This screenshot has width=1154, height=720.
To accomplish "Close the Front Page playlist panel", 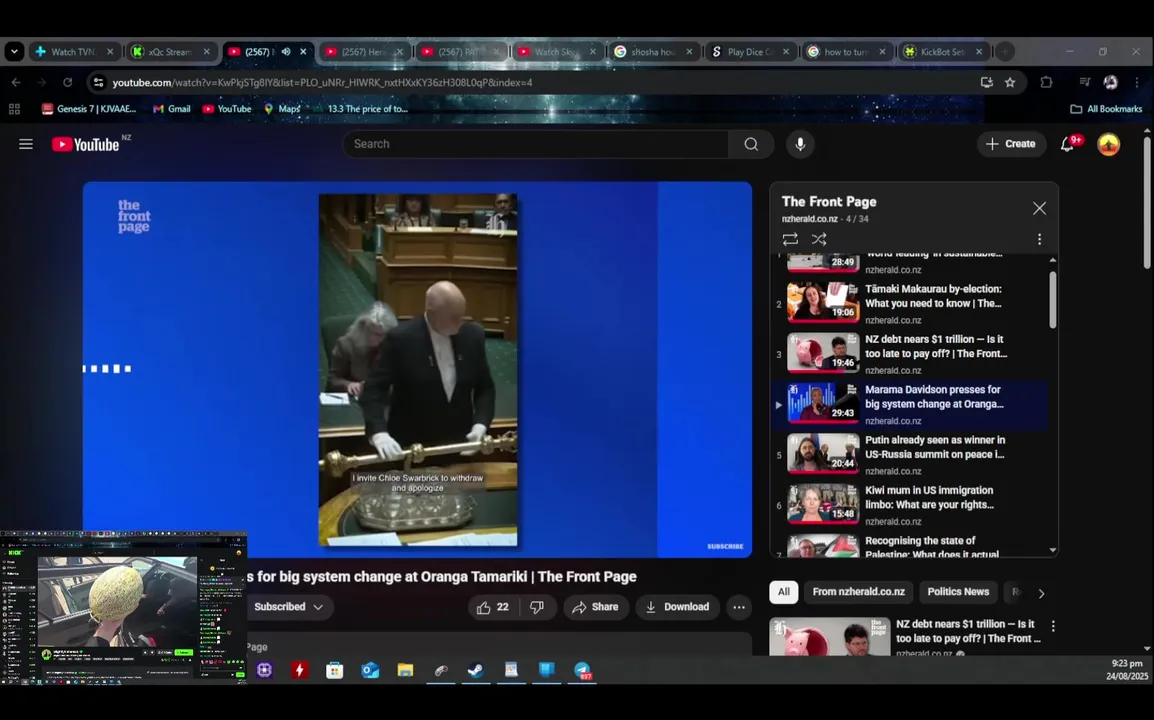I will coord(1039,208).
